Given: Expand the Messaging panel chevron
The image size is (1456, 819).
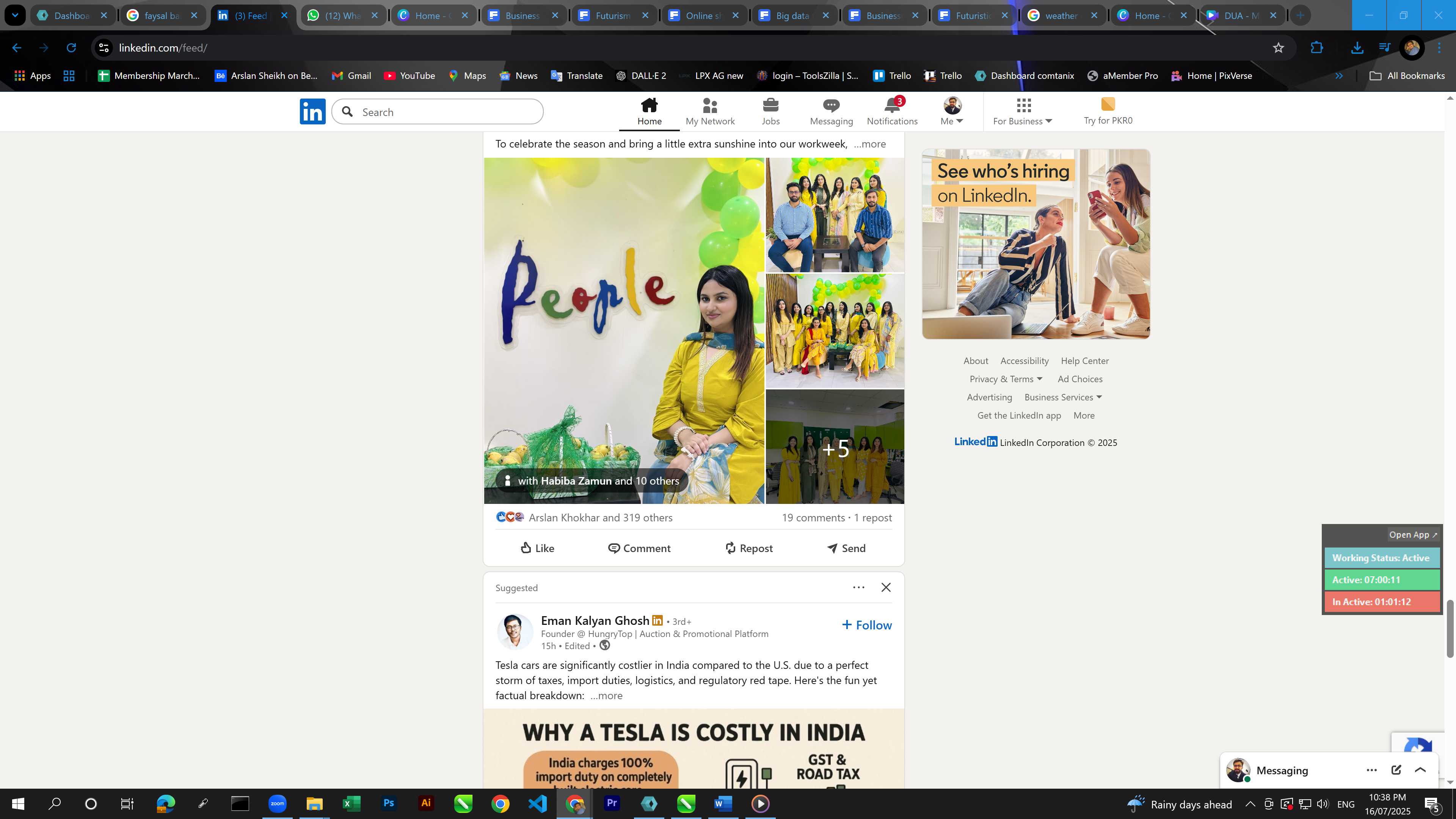Looking at the screenshot, I should click(1420, 770).
